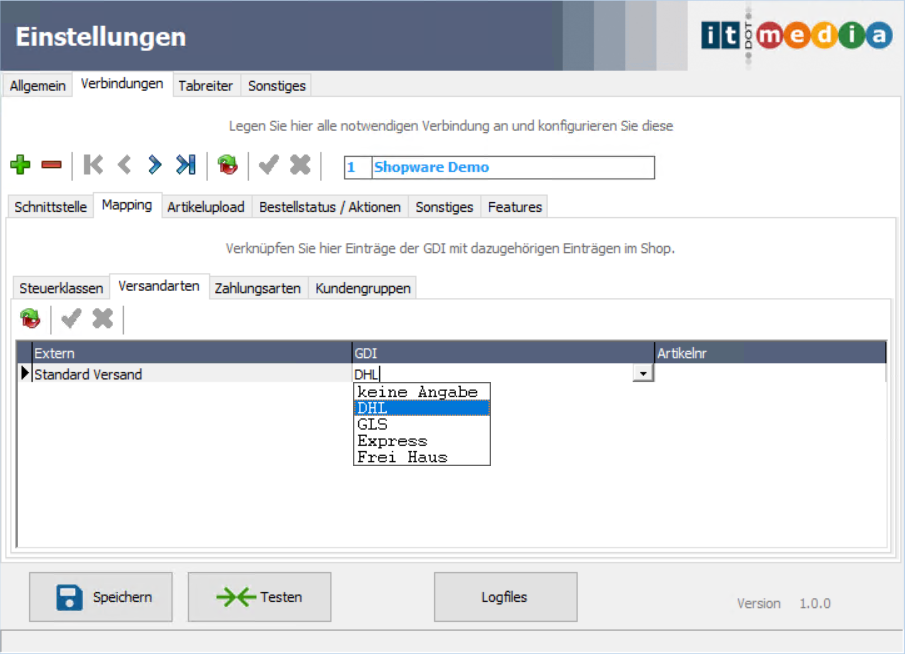Click the checkmark in Versandarten toolbar
Screen dimensions: 905x654
[71, 319]
